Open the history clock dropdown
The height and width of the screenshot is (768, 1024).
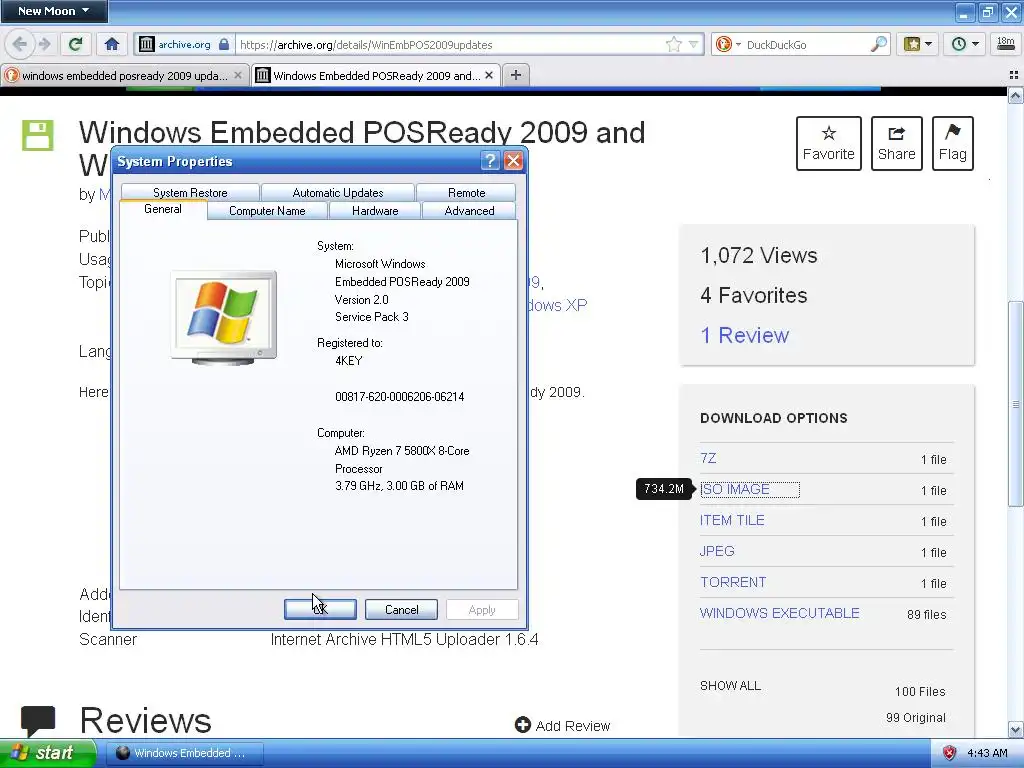click(964, 44)
